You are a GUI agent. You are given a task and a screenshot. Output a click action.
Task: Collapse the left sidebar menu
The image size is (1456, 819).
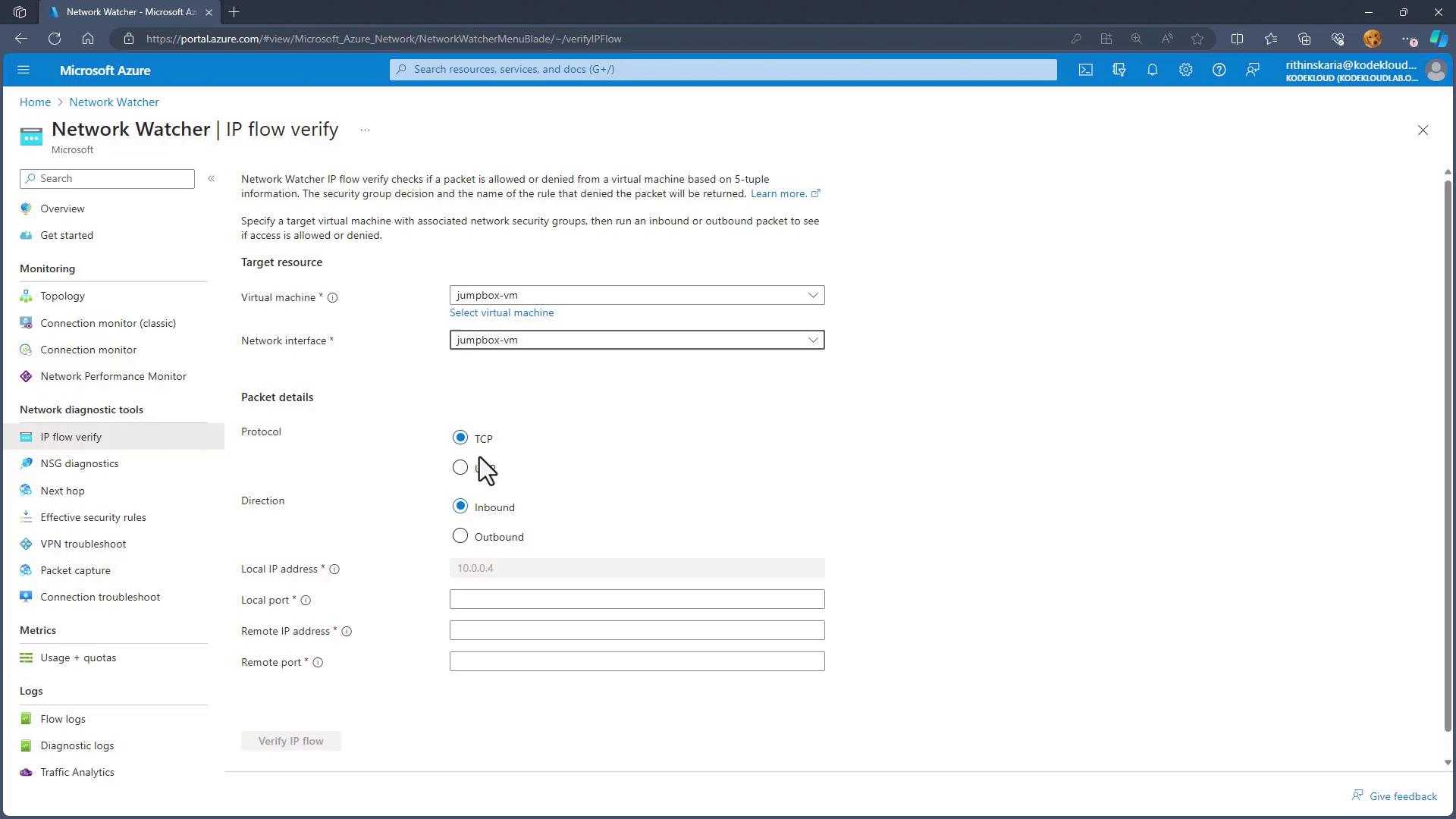212,178
